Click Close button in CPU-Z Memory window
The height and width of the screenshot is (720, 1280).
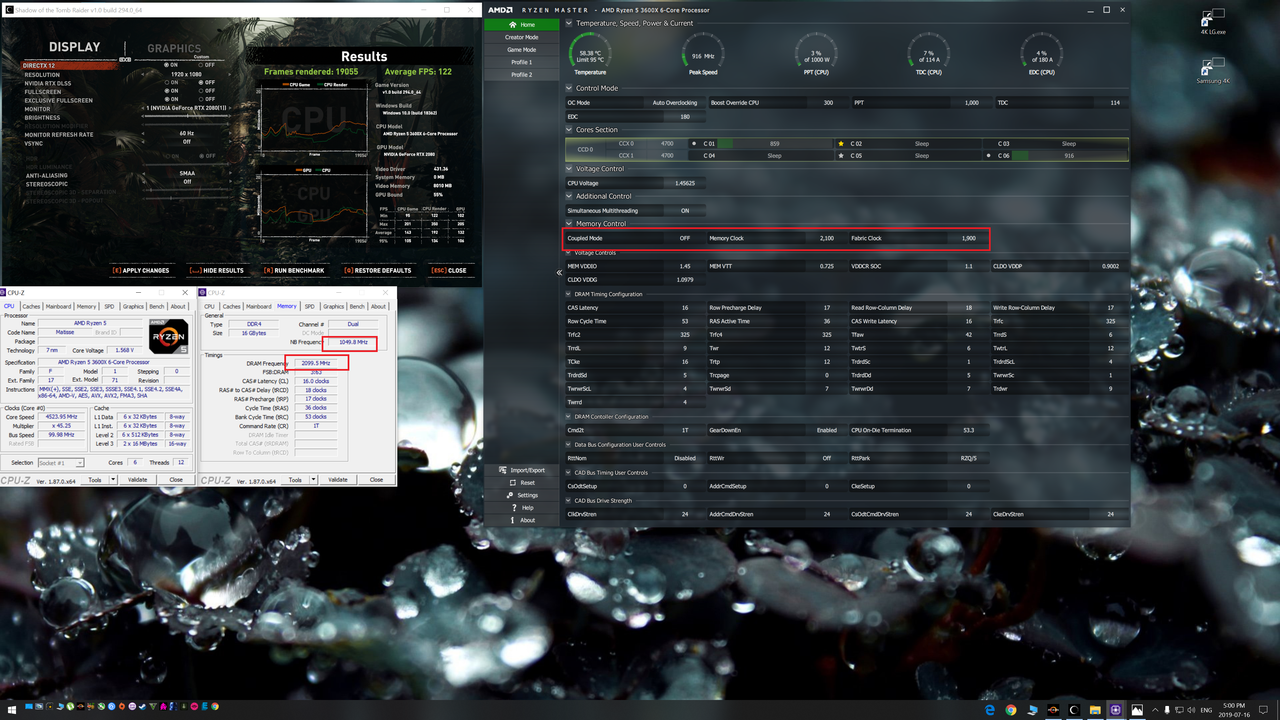click(x=376, y=480)
